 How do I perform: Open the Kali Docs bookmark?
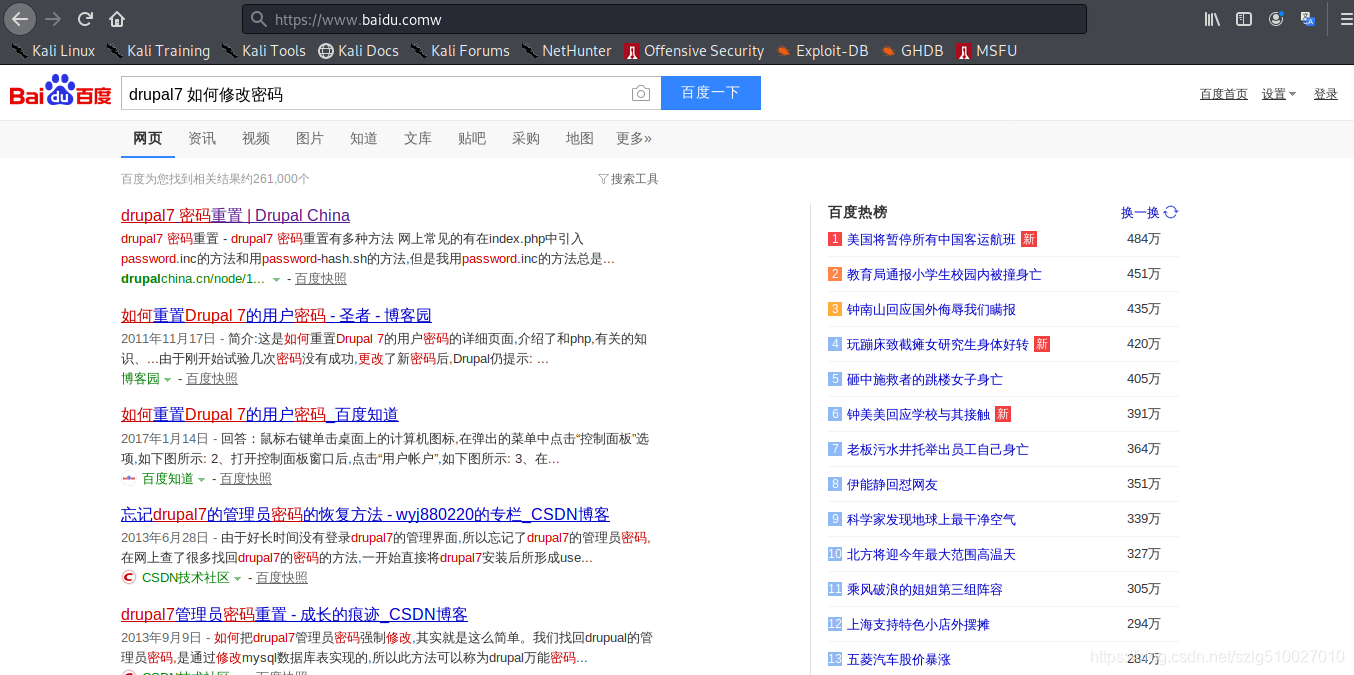[358, 51]
